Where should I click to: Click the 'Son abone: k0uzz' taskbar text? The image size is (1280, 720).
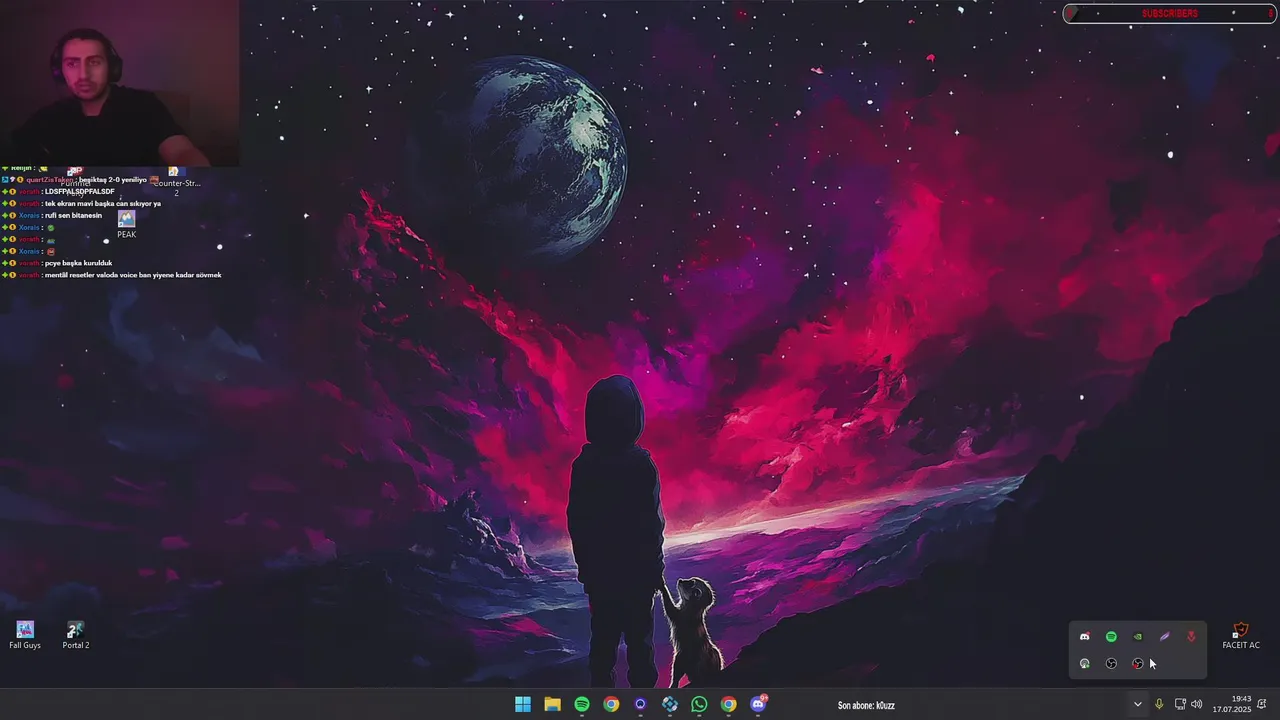[x=866, y=705]
